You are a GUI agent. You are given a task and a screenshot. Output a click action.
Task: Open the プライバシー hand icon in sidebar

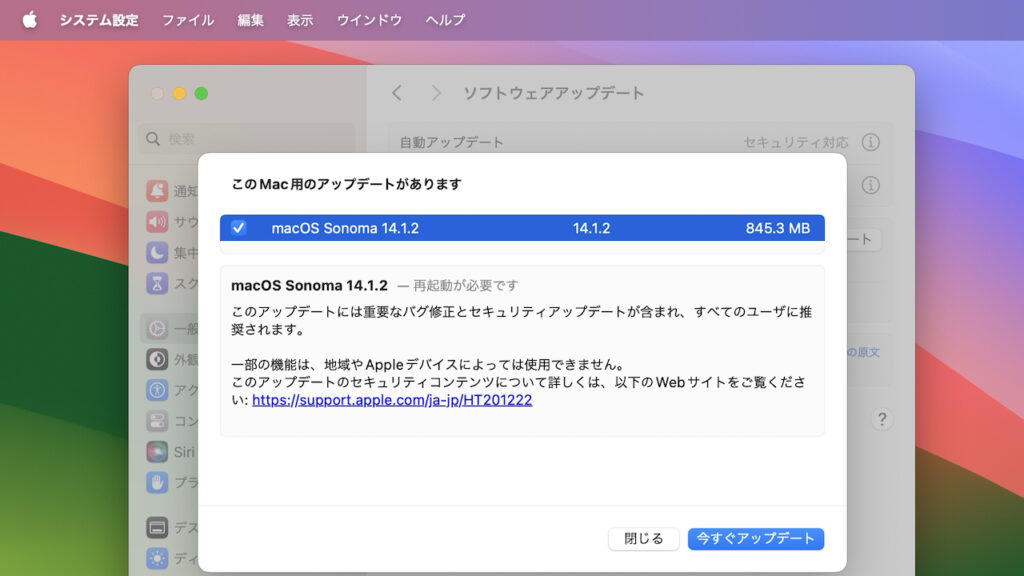coord(157,482)
